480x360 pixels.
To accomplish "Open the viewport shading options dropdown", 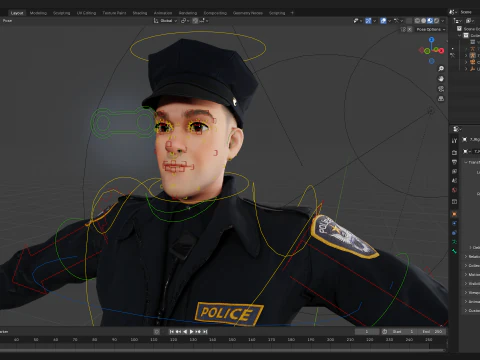I will (x=443, y=21).
